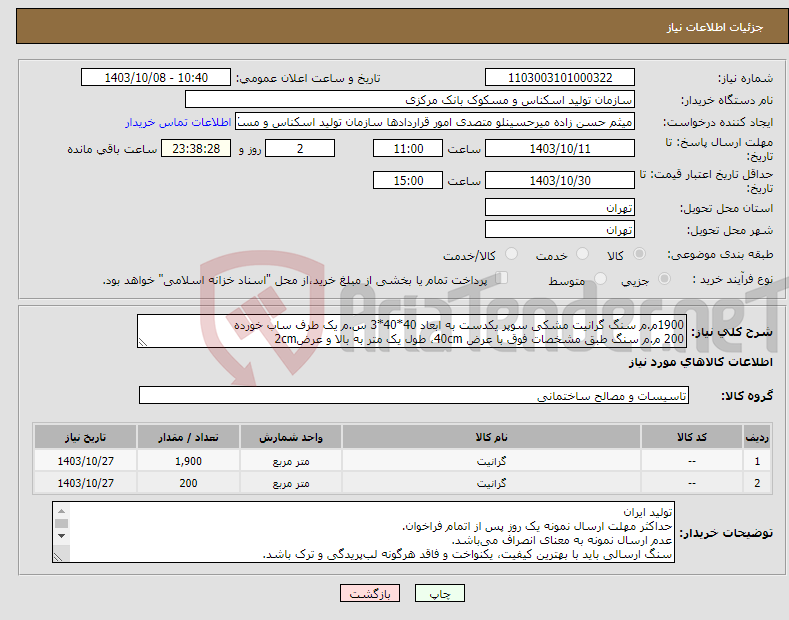789x620 pixels.
Task: Click the تعداد / مقدار column header
Action: point(188,437)
